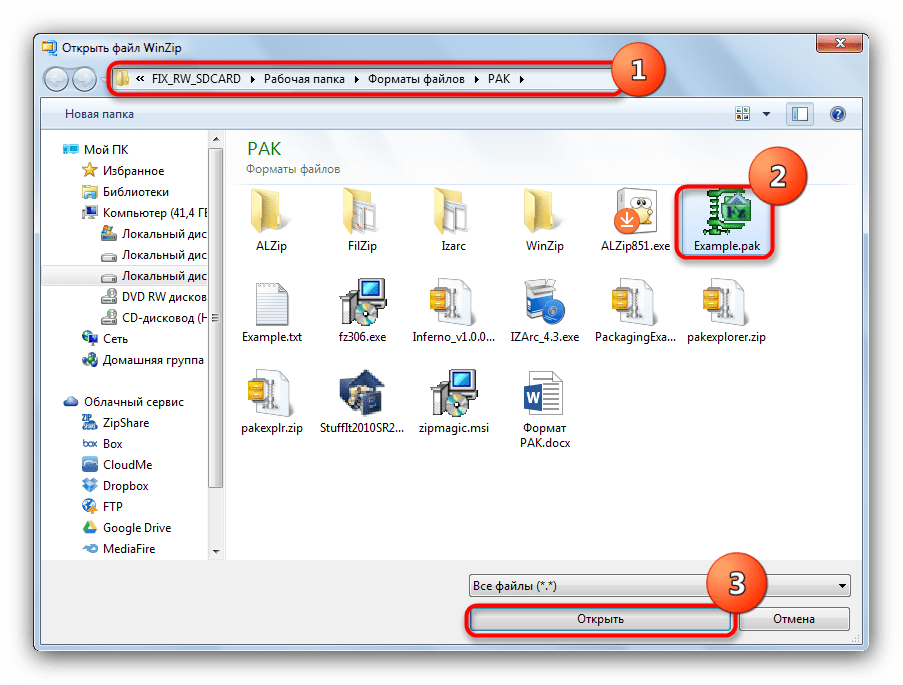Select CD-дисковод in the navigation tree
Screen dimensions: 903x685
[154, 318]
